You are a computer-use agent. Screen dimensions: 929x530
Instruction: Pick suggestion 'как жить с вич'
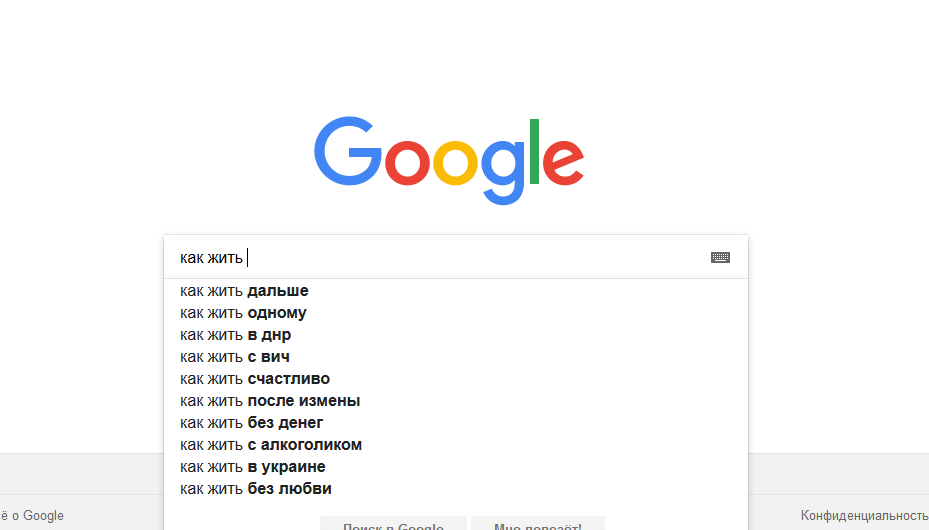(x=456, y=356)
